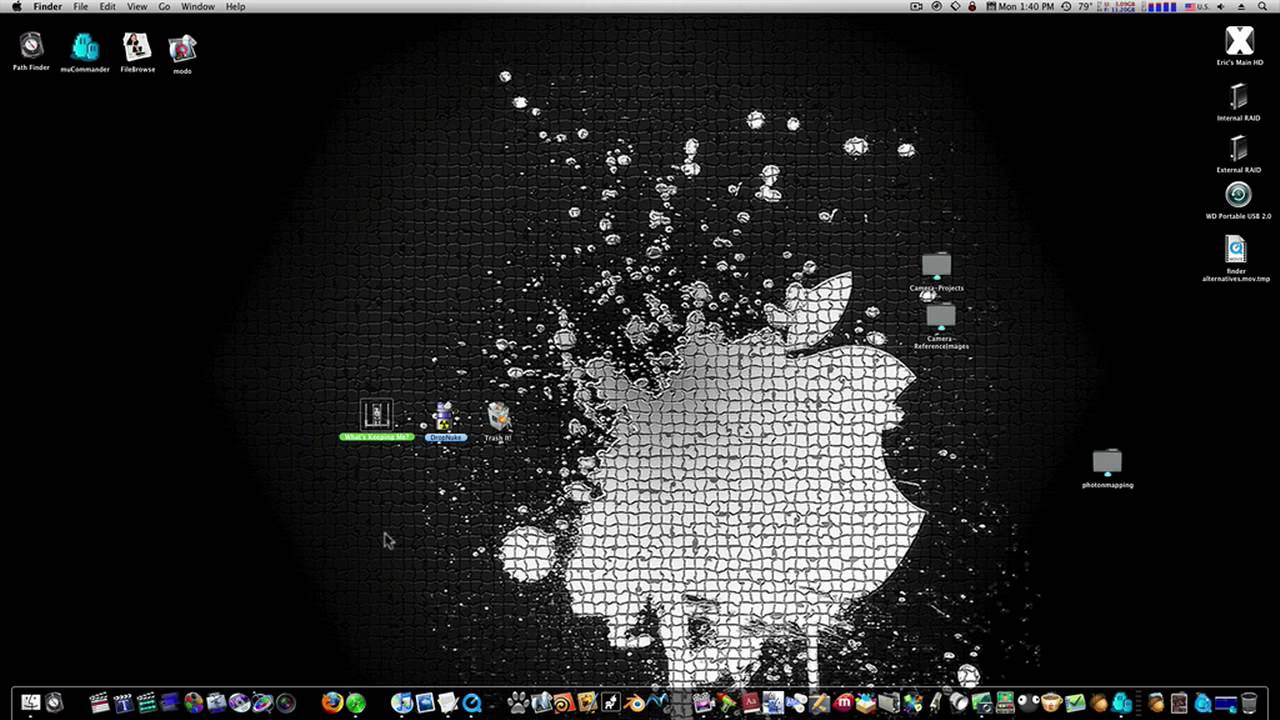
Task: Click the 79° temperature menu item
Action: 1085,6
